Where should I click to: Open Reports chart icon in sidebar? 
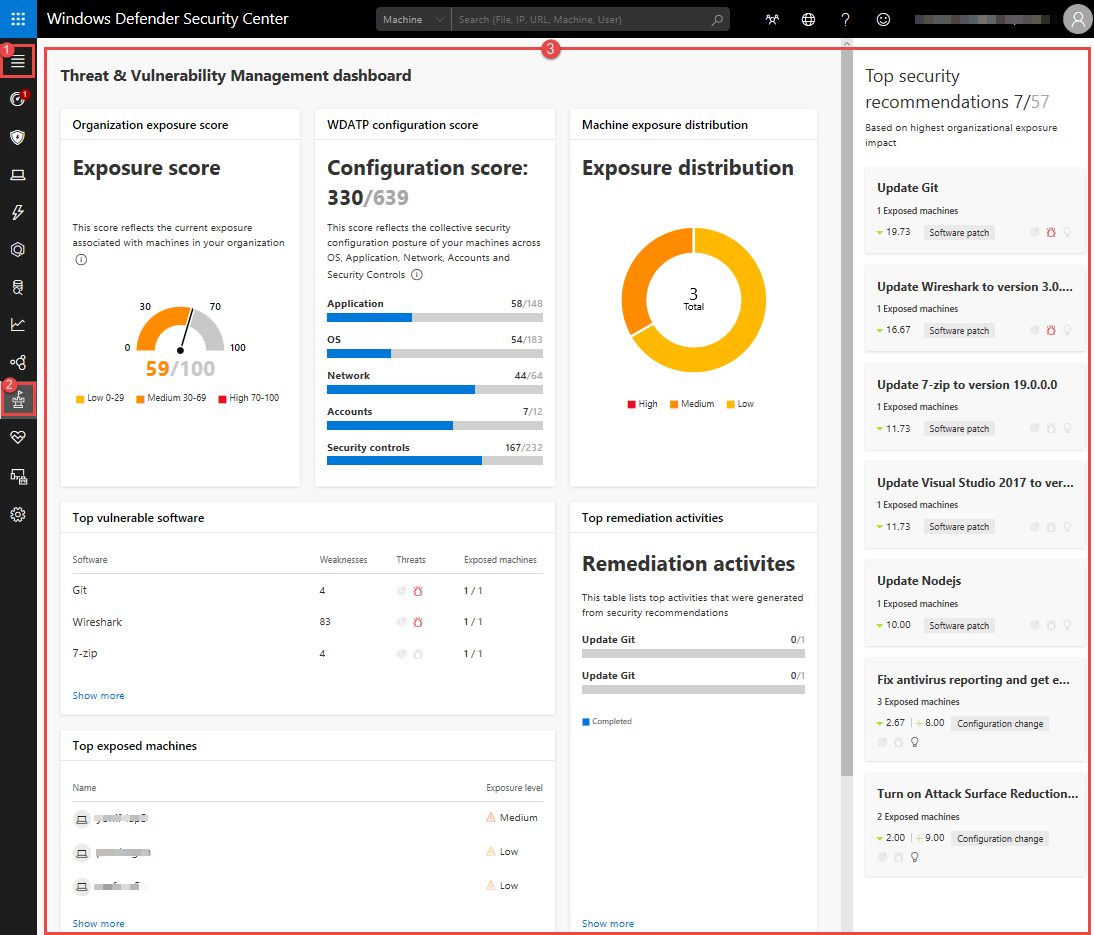[x=18, y=324]
